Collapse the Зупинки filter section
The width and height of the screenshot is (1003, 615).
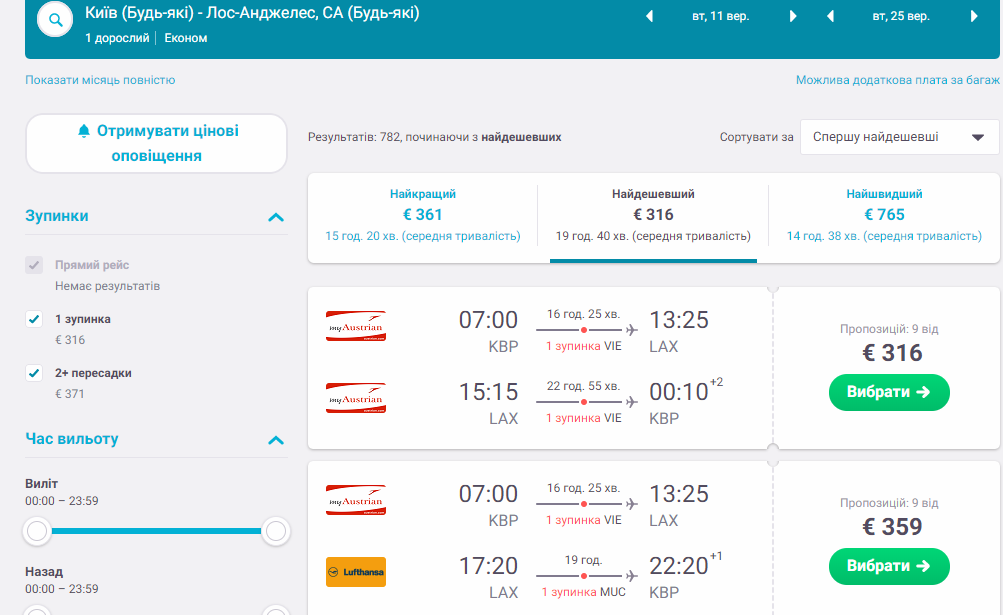276,217
